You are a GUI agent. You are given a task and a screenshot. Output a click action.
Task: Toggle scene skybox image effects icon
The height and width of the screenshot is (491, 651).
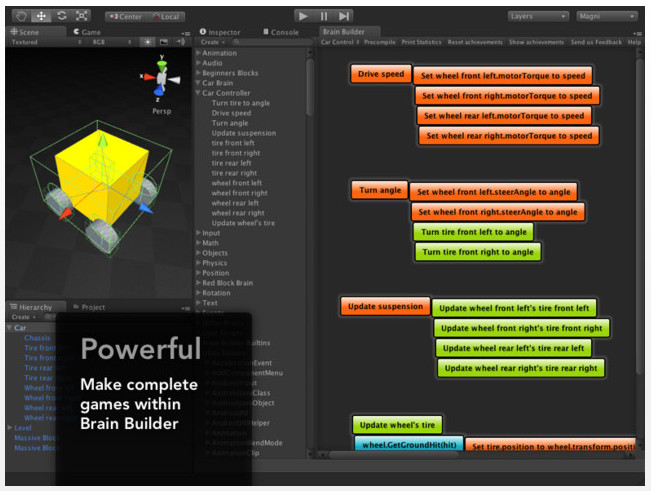click(x=164, y=42)
